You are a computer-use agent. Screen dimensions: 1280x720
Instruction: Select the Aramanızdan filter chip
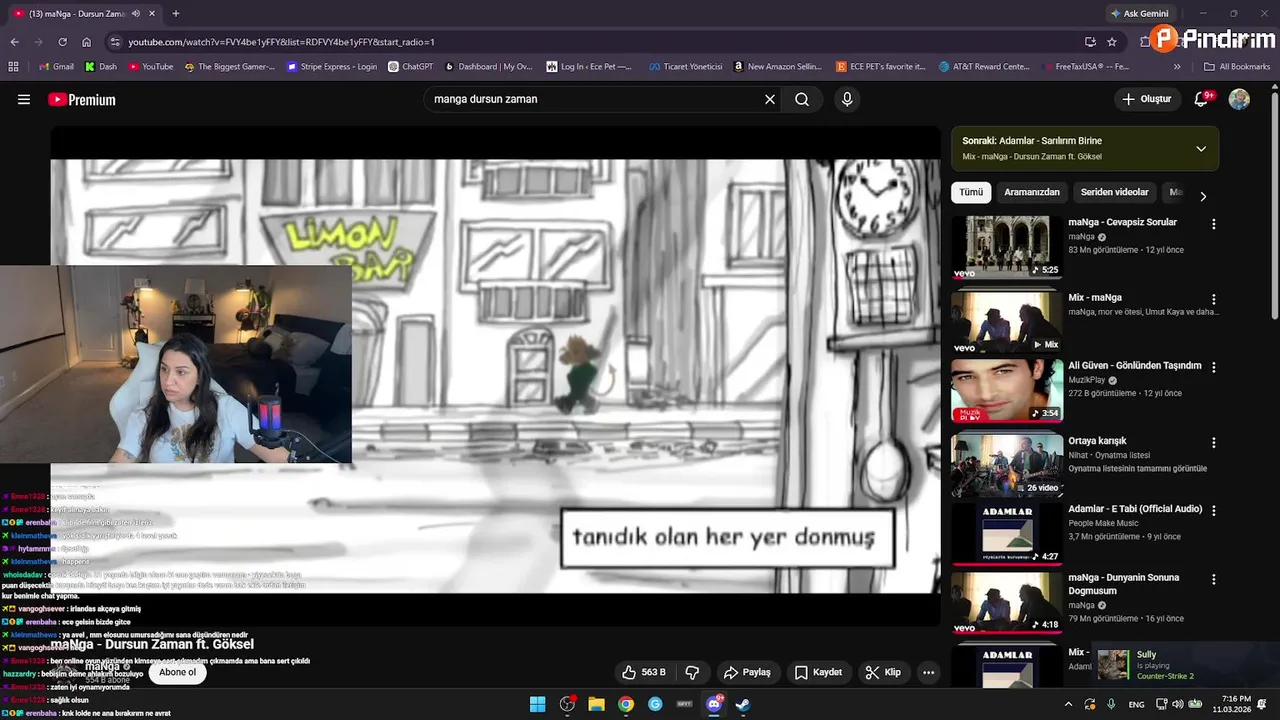[1032, 192]
